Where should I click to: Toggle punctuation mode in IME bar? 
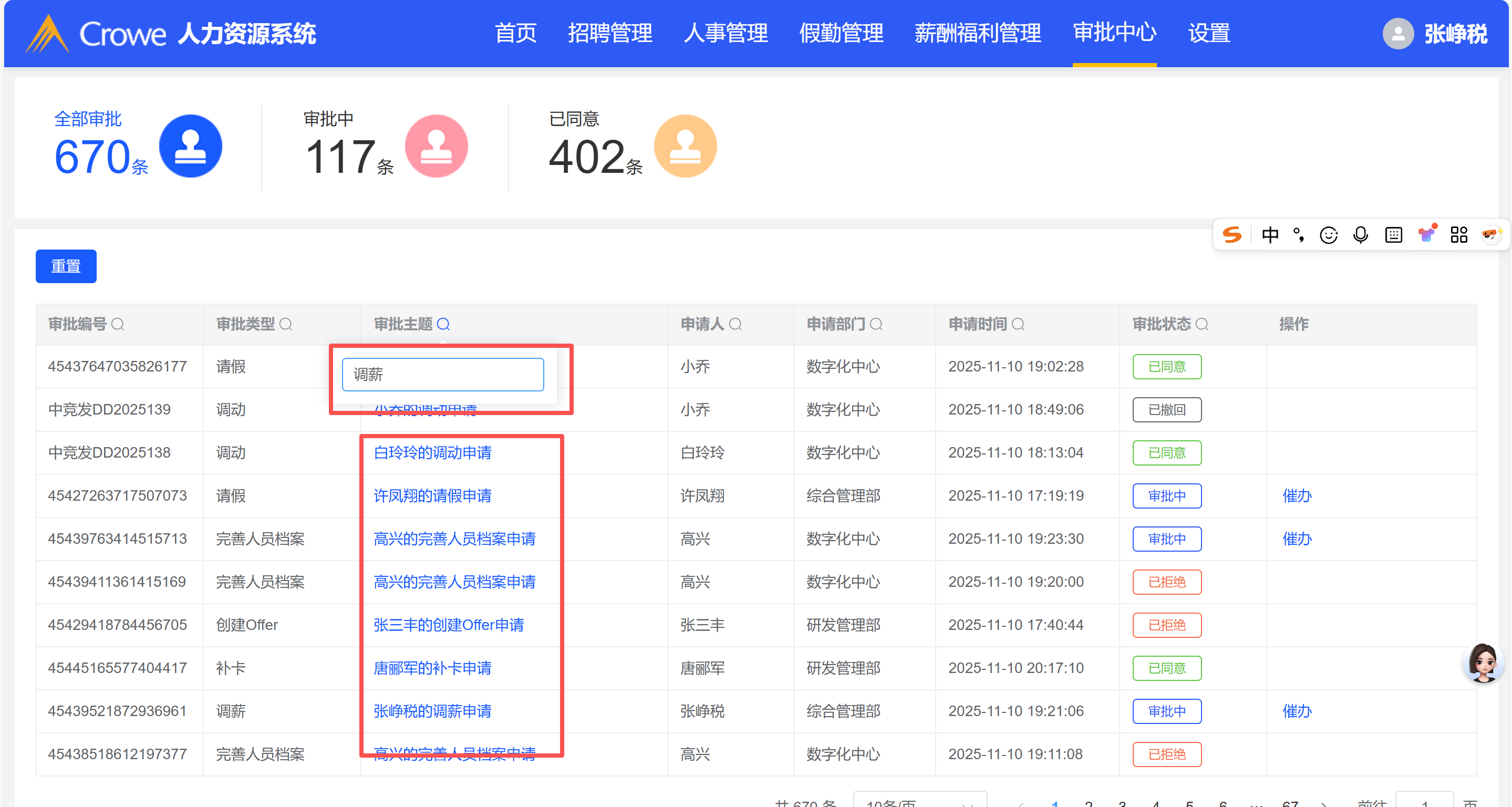pyautogui.click(x=1299, y=235)
